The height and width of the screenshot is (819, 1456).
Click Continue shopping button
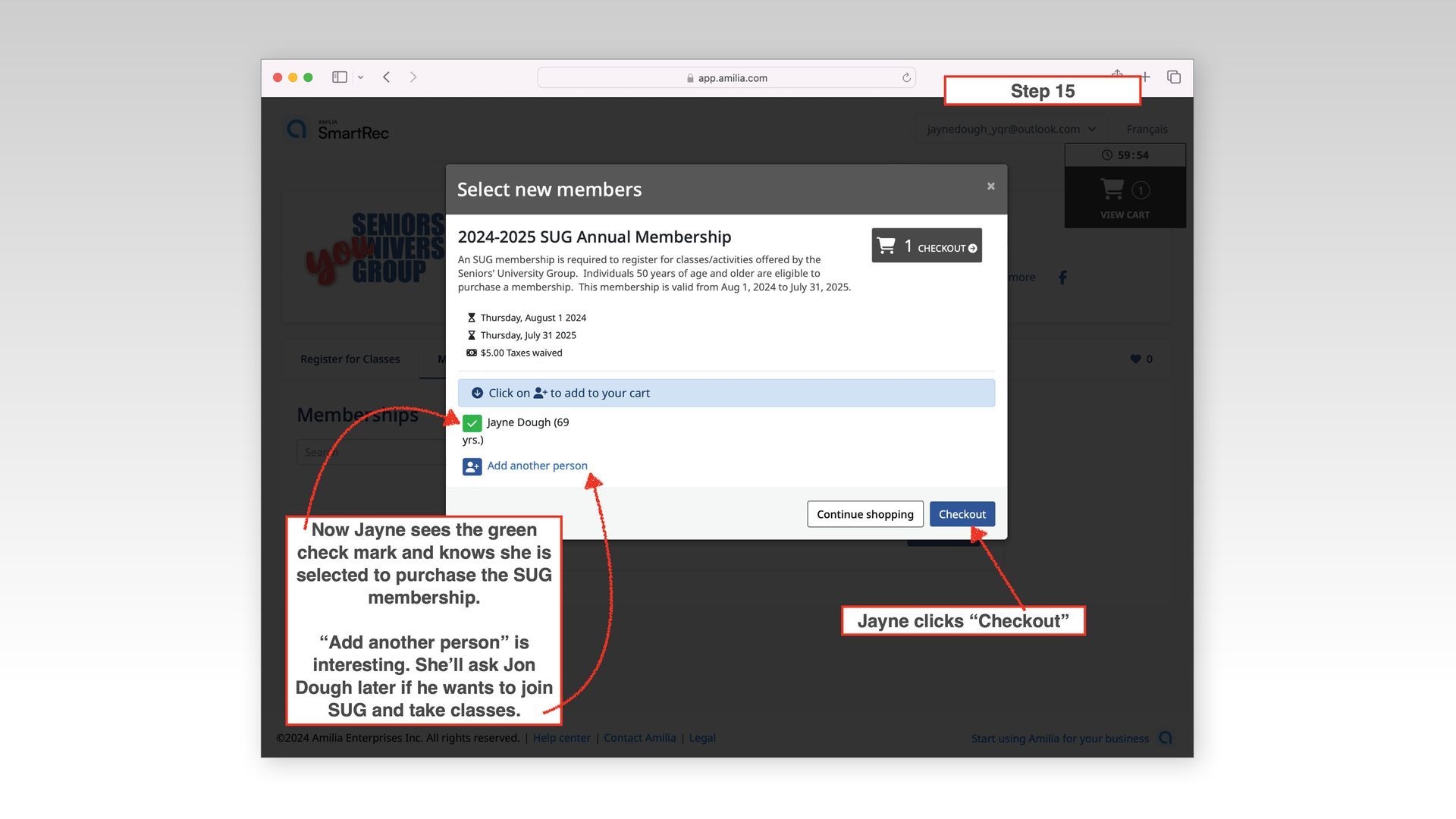click(x=864, y=514)
